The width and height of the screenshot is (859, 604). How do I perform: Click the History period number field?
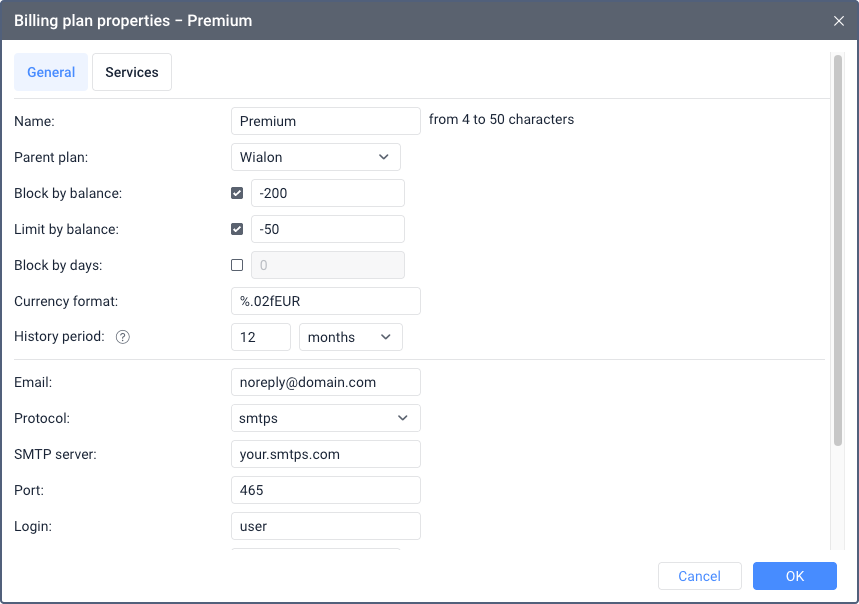(261, 337)
